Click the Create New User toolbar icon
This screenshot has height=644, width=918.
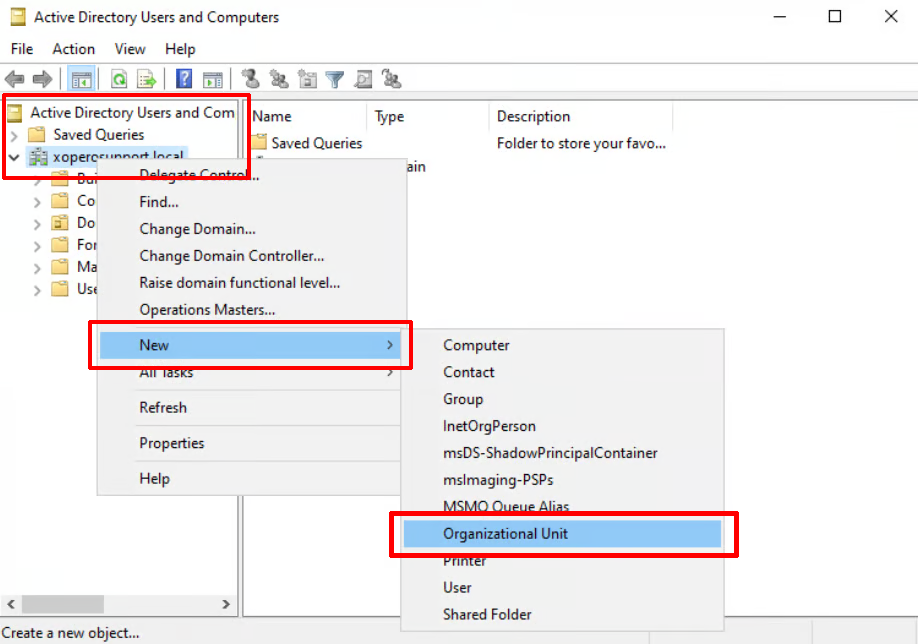point(250,79)
